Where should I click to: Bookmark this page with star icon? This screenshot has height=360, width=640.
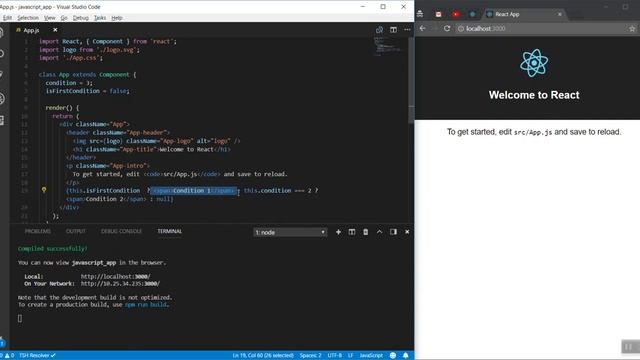click(632, 29)
